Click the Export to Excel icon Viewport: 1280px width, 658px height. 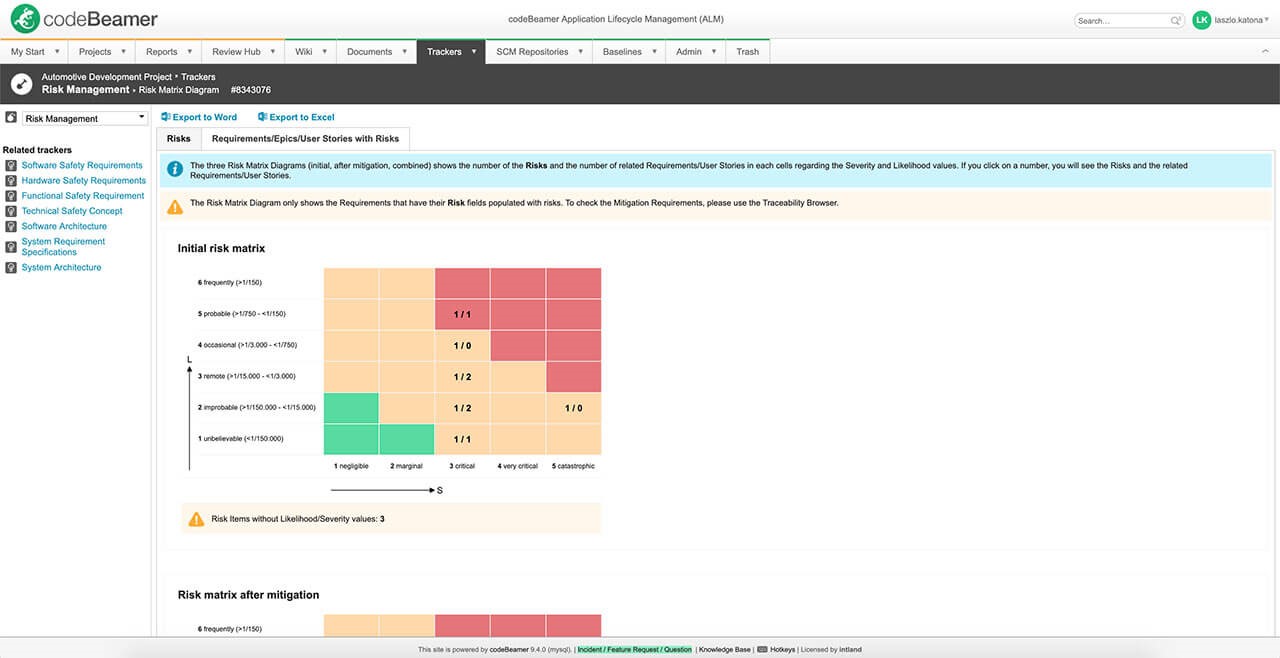click(x=262, y=117)
